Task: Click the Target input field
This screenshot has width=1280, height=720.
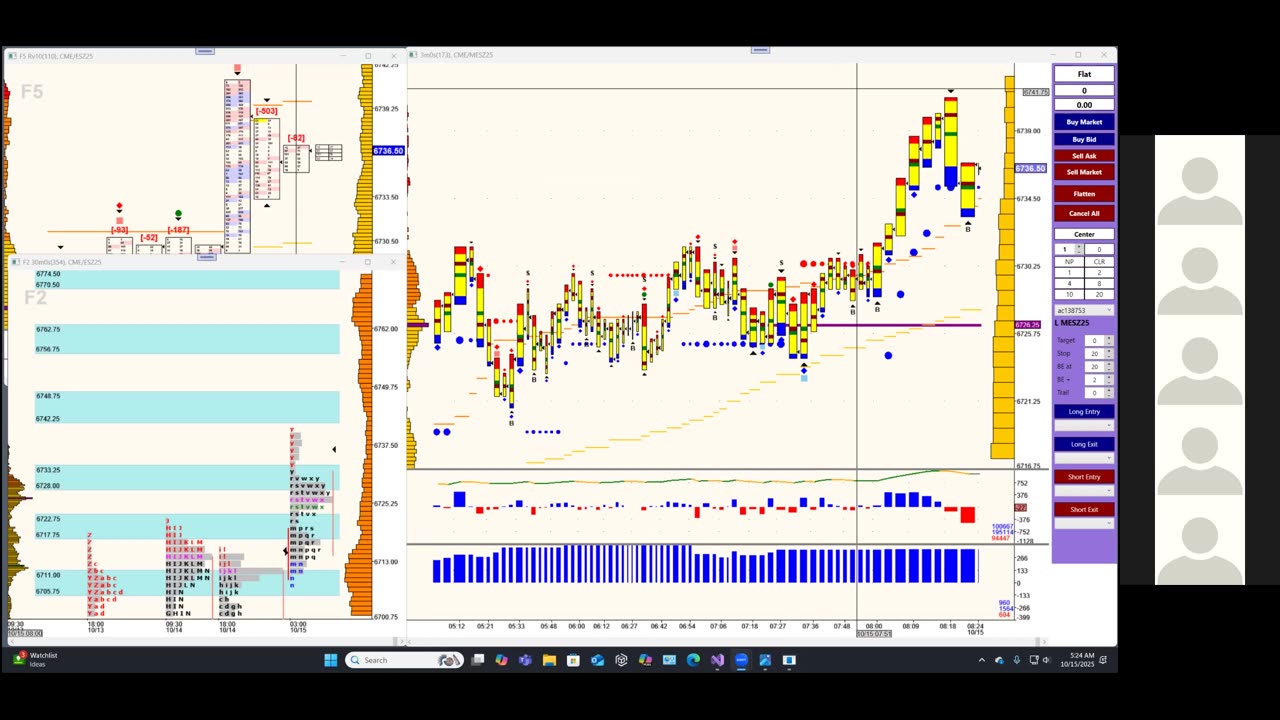Action: (1094, 341)
